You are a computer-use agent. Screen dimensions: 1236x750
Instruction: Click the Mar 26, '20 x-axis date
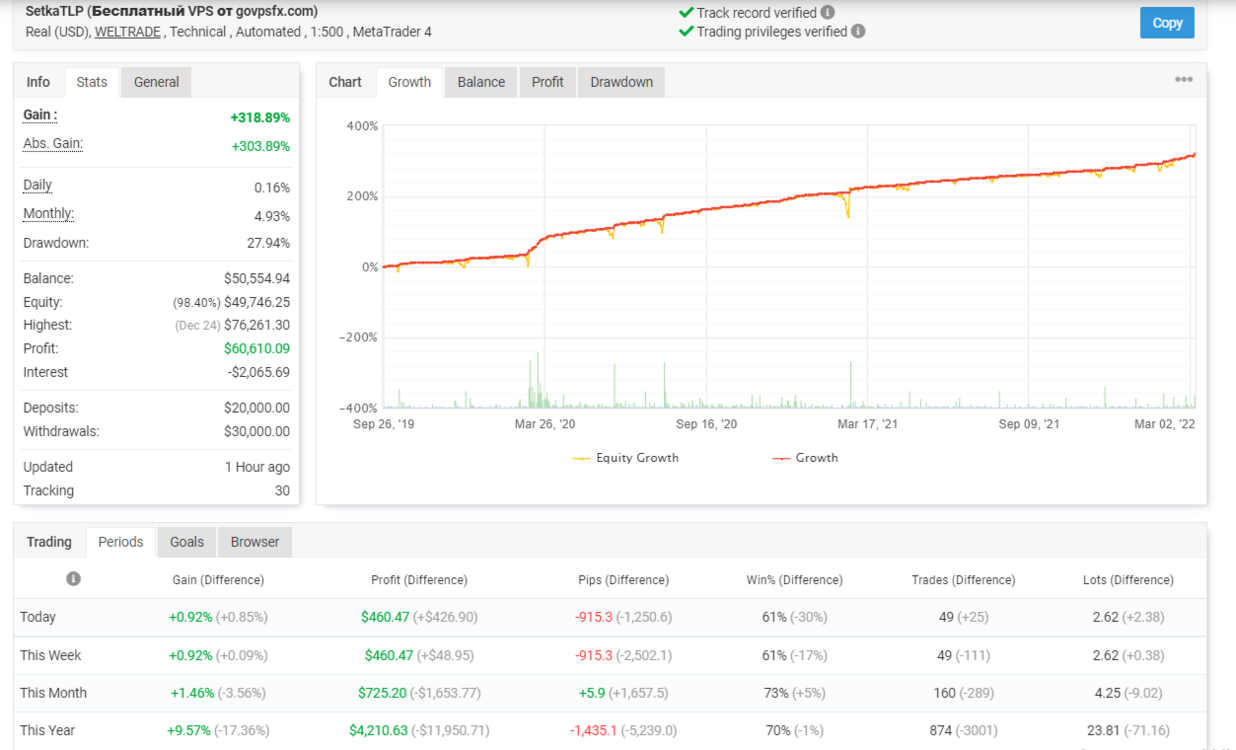pos(545,425)
